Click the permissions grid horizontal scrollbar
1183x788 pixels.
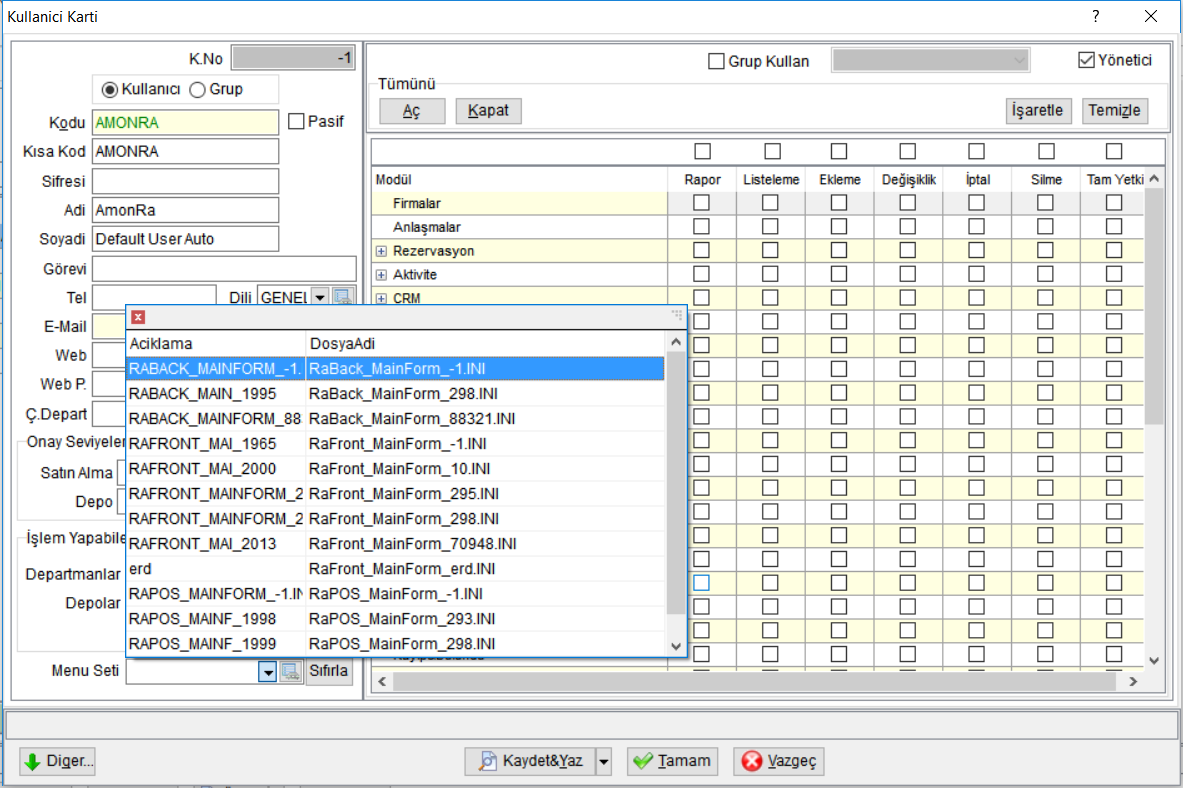click(754, 682)
